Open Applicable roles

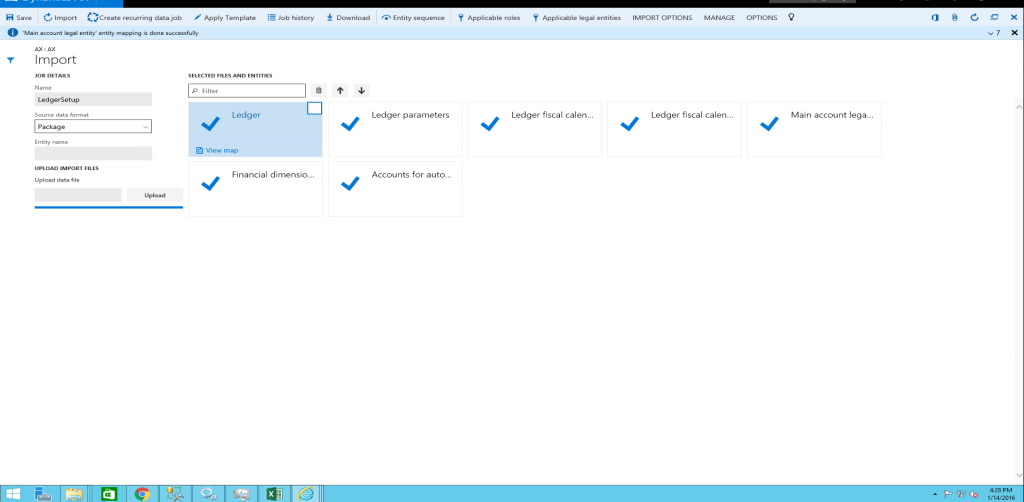click(x=489, y=18)
